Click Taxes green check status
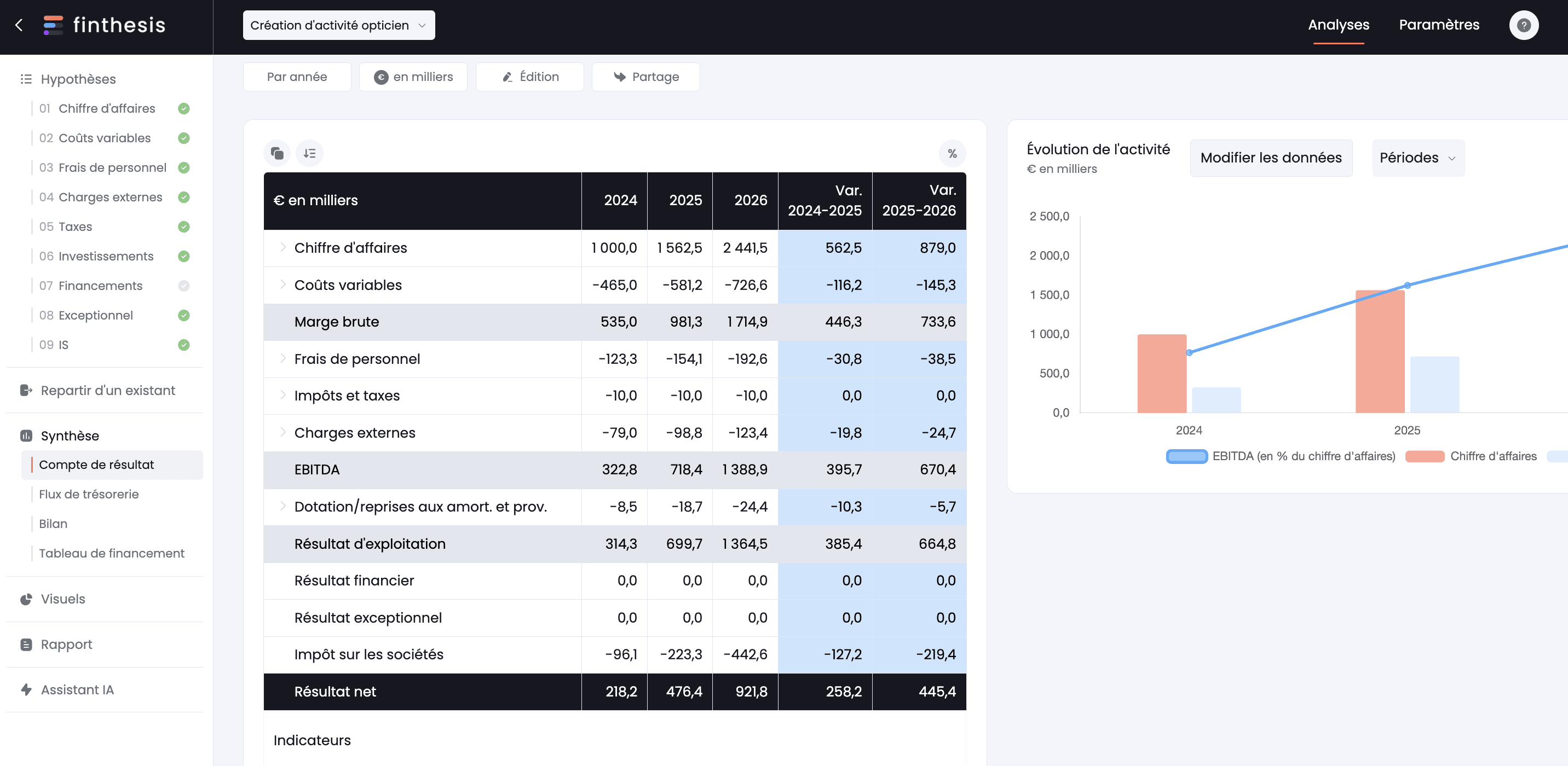This screenshot has height=766, width=1568. tap(184, 227)
